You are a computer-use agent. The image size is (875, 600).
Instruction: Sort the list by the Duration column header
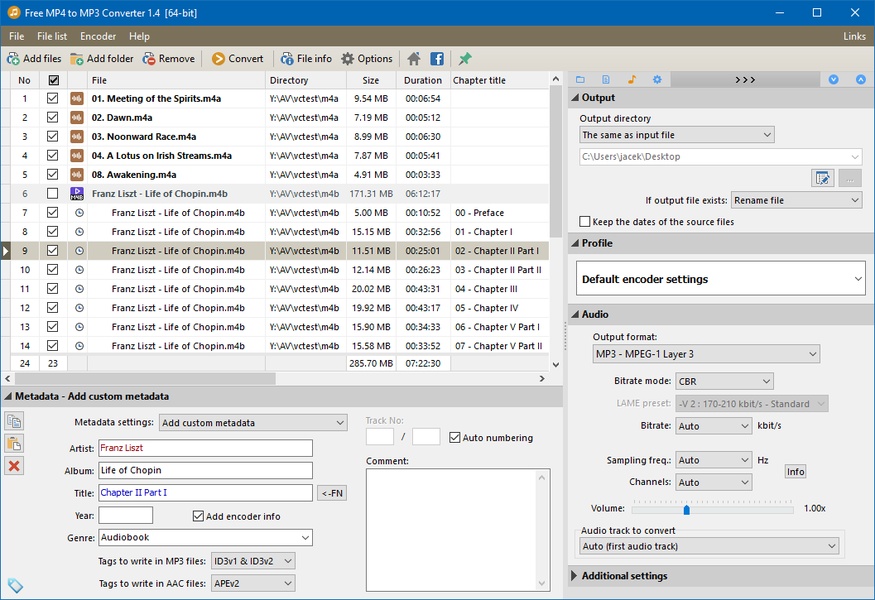tap(423, 80)
